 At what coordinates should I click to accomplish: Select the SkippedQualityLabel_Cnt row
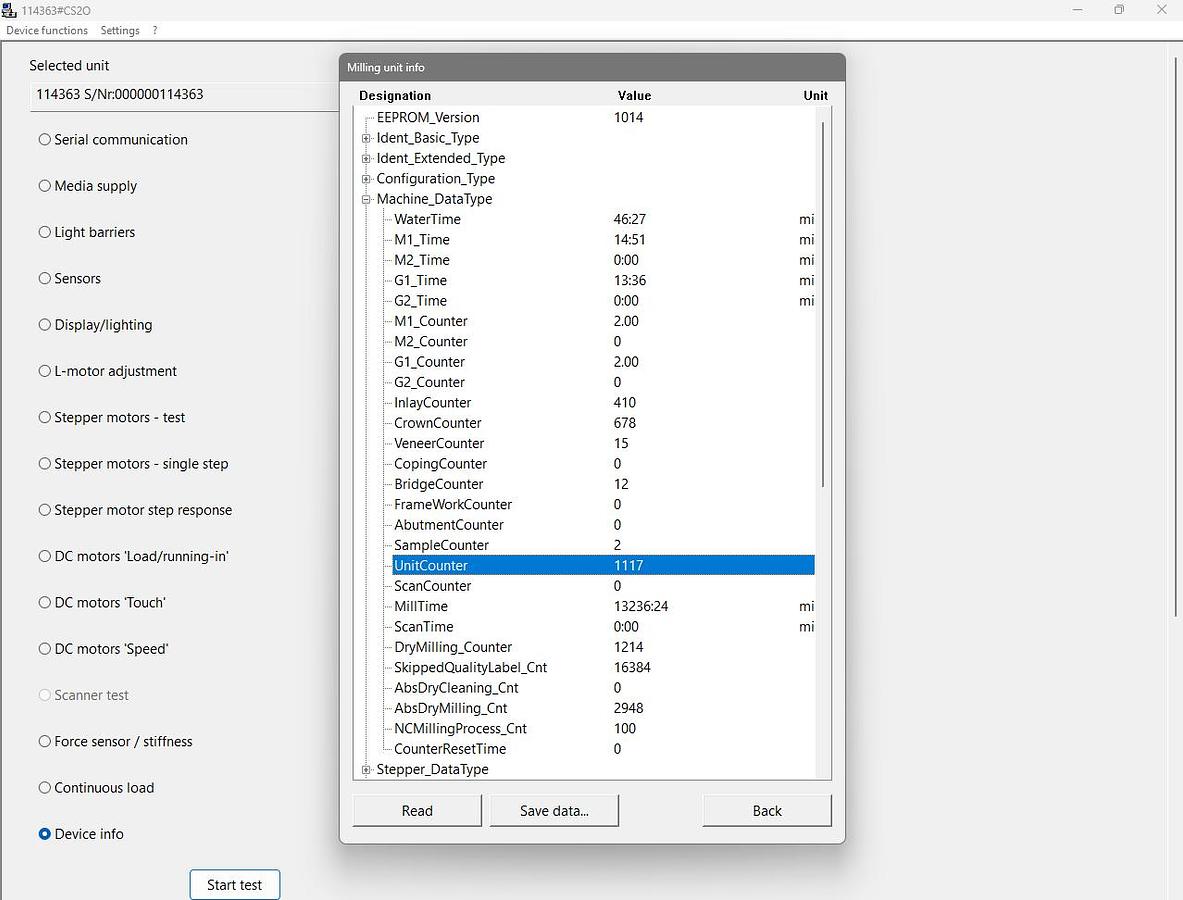(x=604, y=668)
